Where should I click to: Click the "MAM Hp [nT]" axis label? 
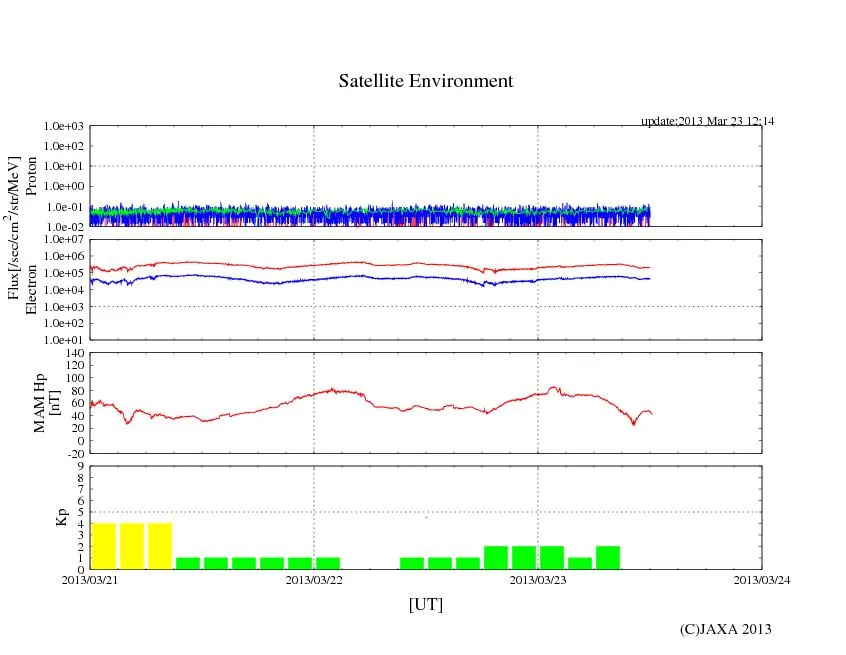point(46,402)
